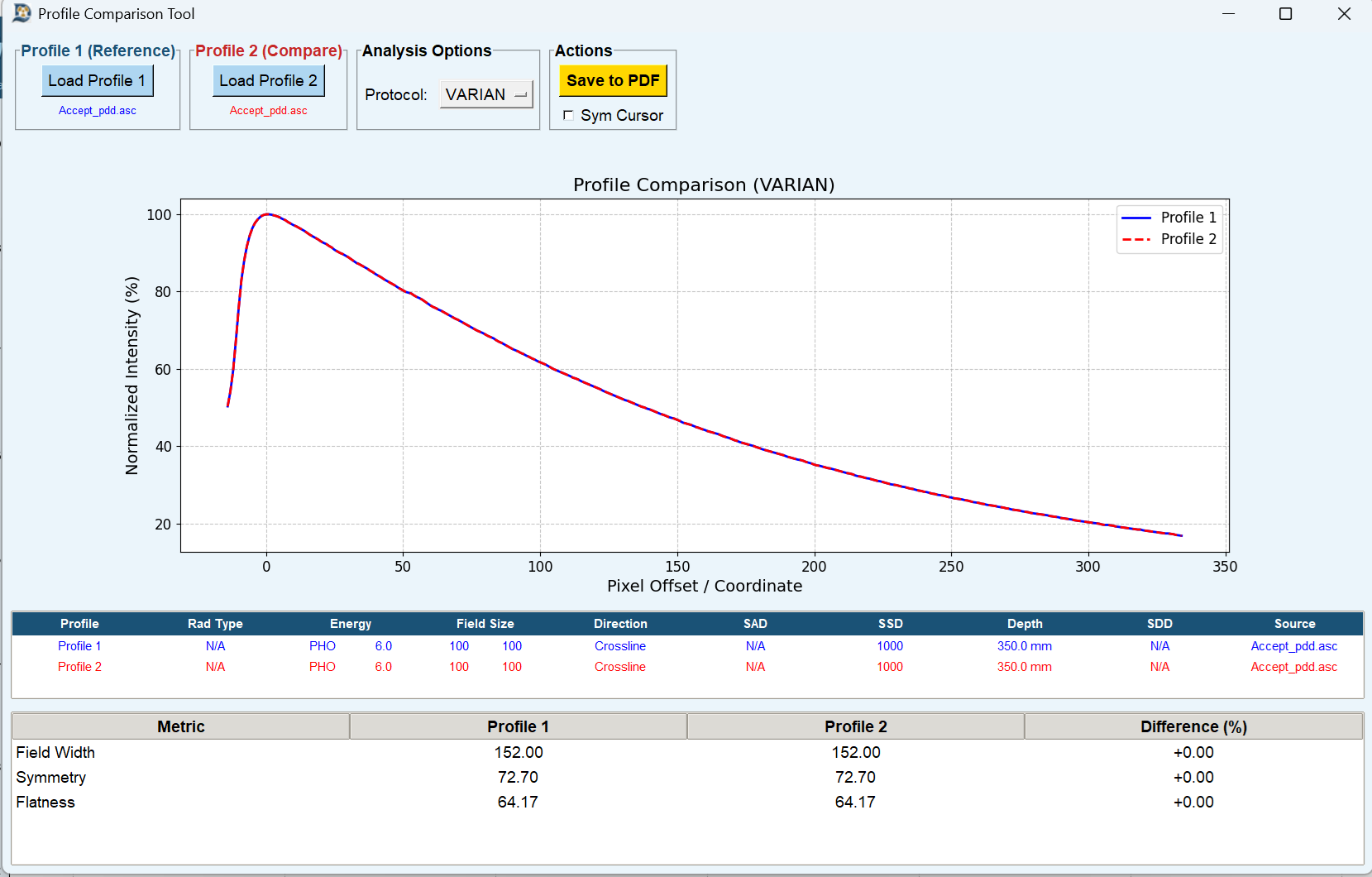Select the Field Width metric row
Image resolution: width=1372 pixels, height=877 pixels.
point(687,752)
